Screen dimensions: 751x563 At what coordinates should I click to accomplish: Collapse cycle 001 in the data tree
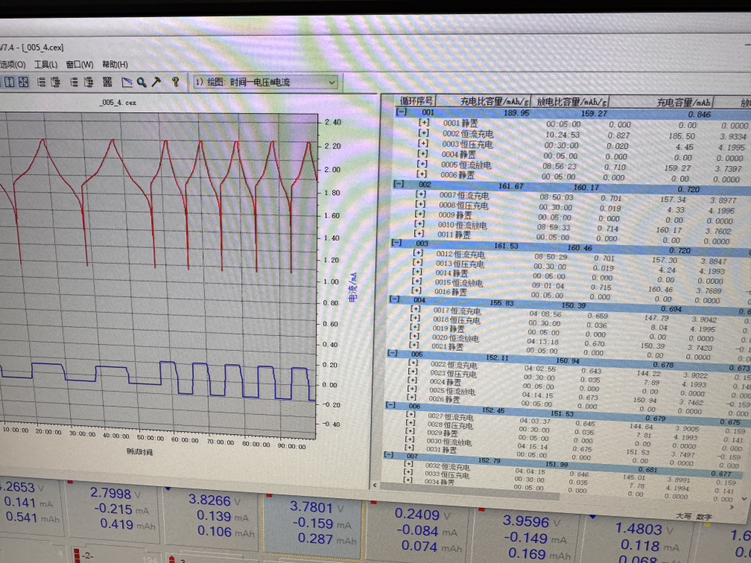[x=401, y=113]
